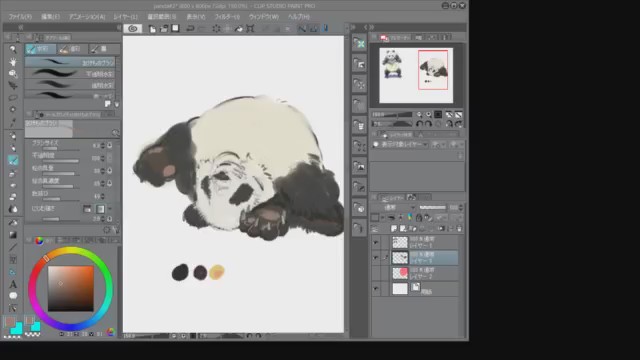Collapse the left palette dock arrows
The height and width of the screenshot is (360, 640).
pos(20,27)
